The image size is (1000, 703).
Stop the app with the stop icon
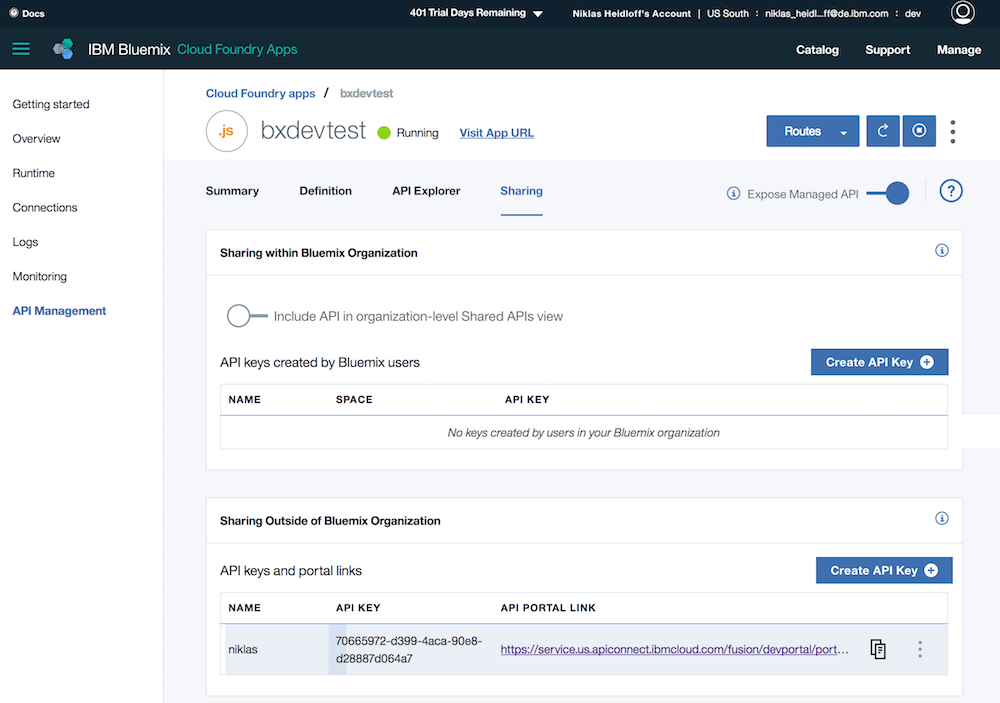tap(919, 131)
